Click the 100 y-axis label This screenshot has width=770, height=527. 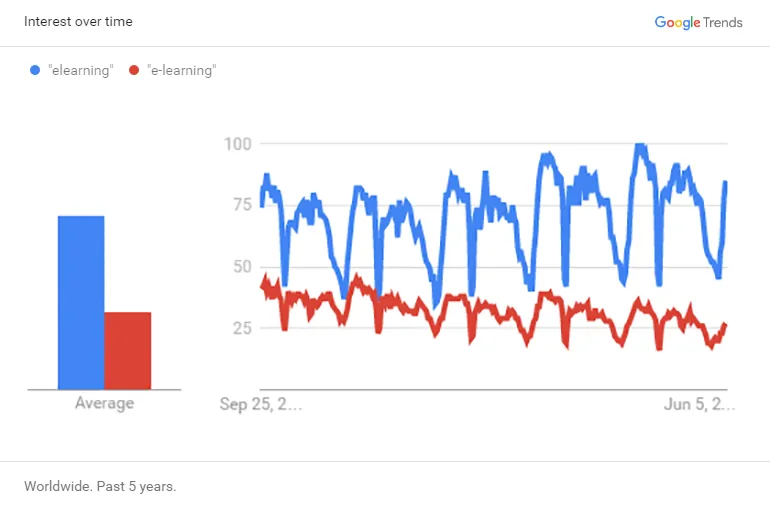tap(237, 144)
